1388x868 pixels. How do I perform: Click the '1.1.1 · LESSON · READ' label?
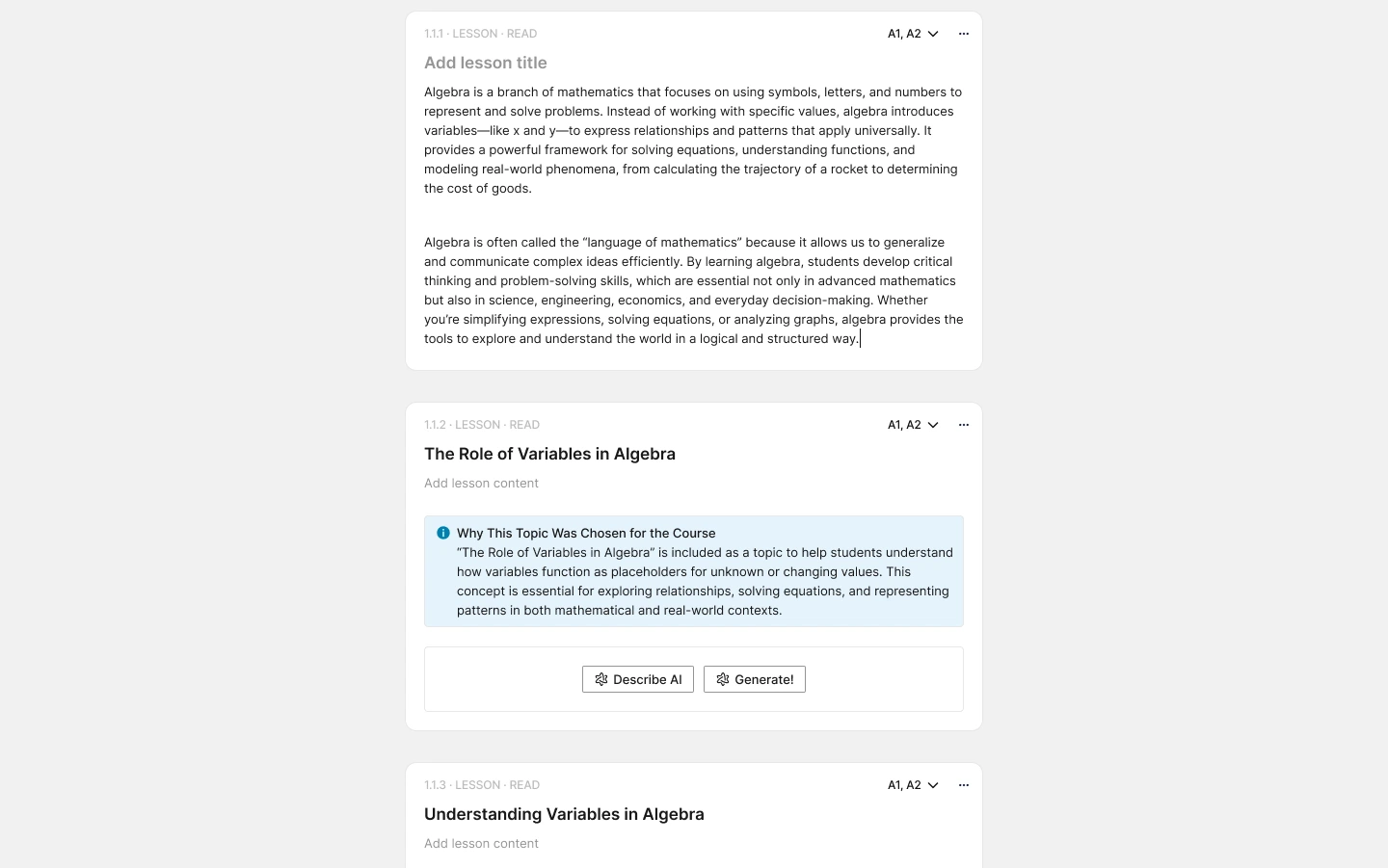pyautogui.click(x=481, y=34)
